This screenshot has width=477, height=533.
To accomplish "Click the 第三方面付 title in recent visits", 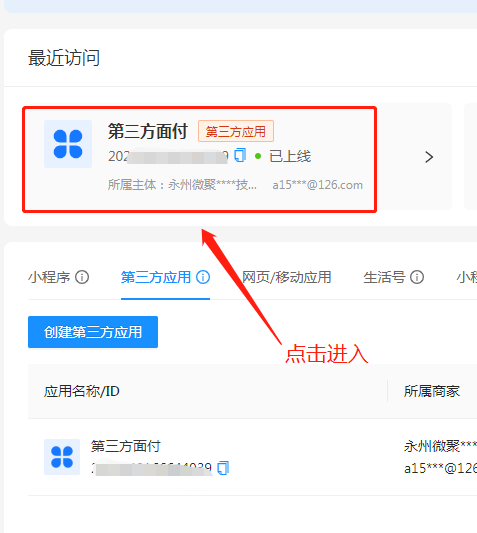I will pyautogui.click(x=148, y=131).
